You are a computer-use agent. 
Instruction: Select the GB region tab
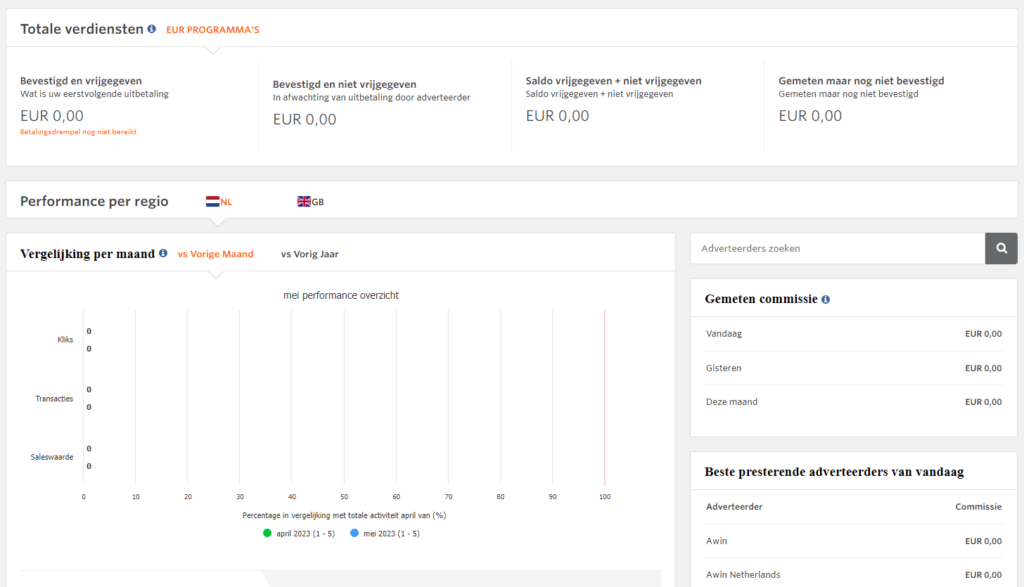(x=317, y=202)
